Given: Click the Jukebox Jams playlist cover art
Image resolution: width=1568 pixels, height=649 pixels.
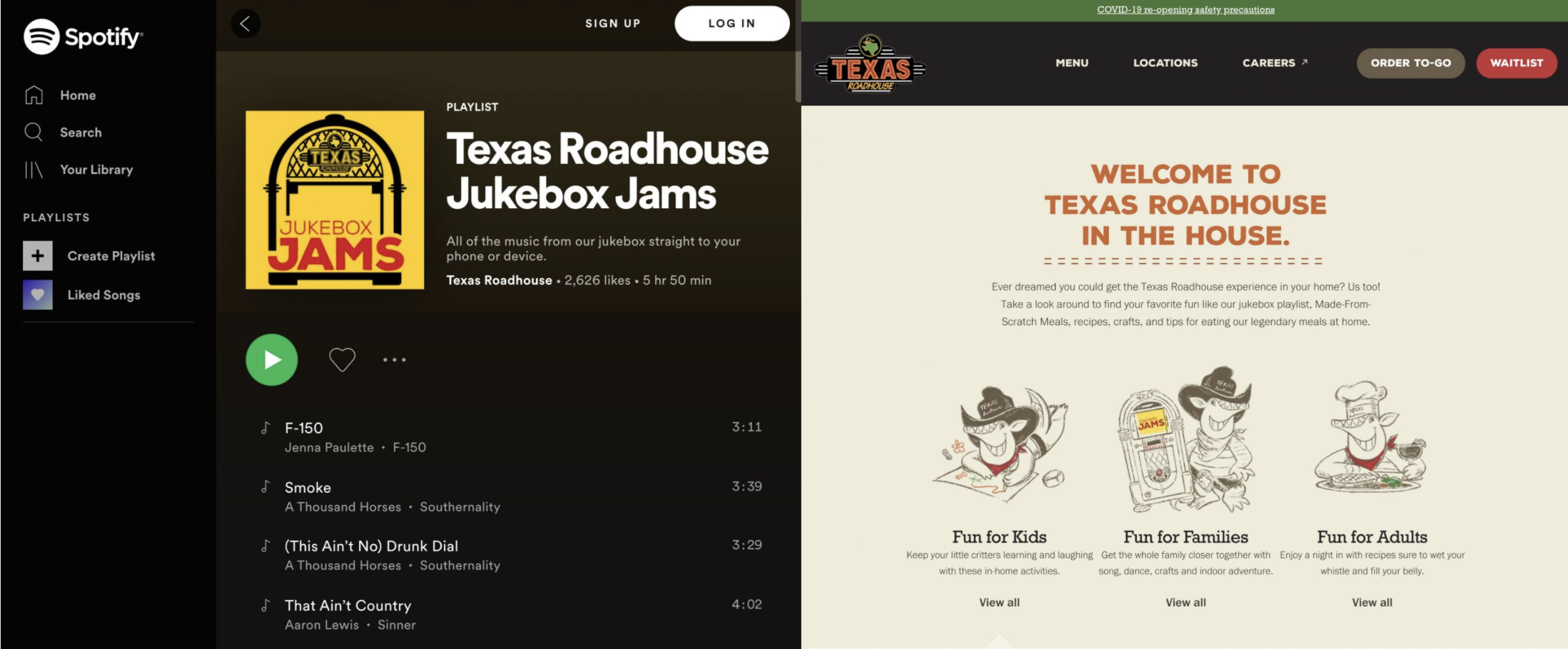Looking at the screenshot, I should coord(335,200).
